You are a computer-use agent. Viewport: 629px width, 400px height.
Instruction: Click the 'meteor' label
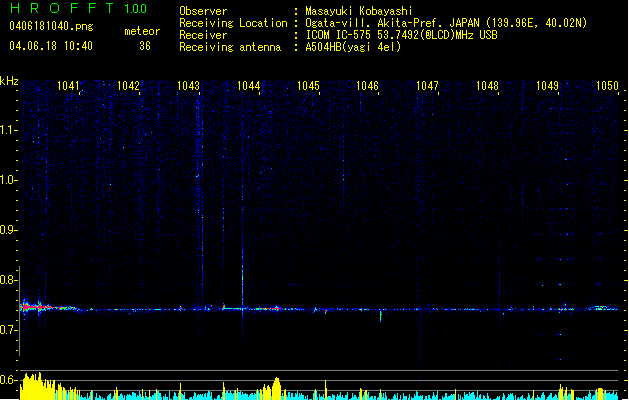[x=142, y=31]
